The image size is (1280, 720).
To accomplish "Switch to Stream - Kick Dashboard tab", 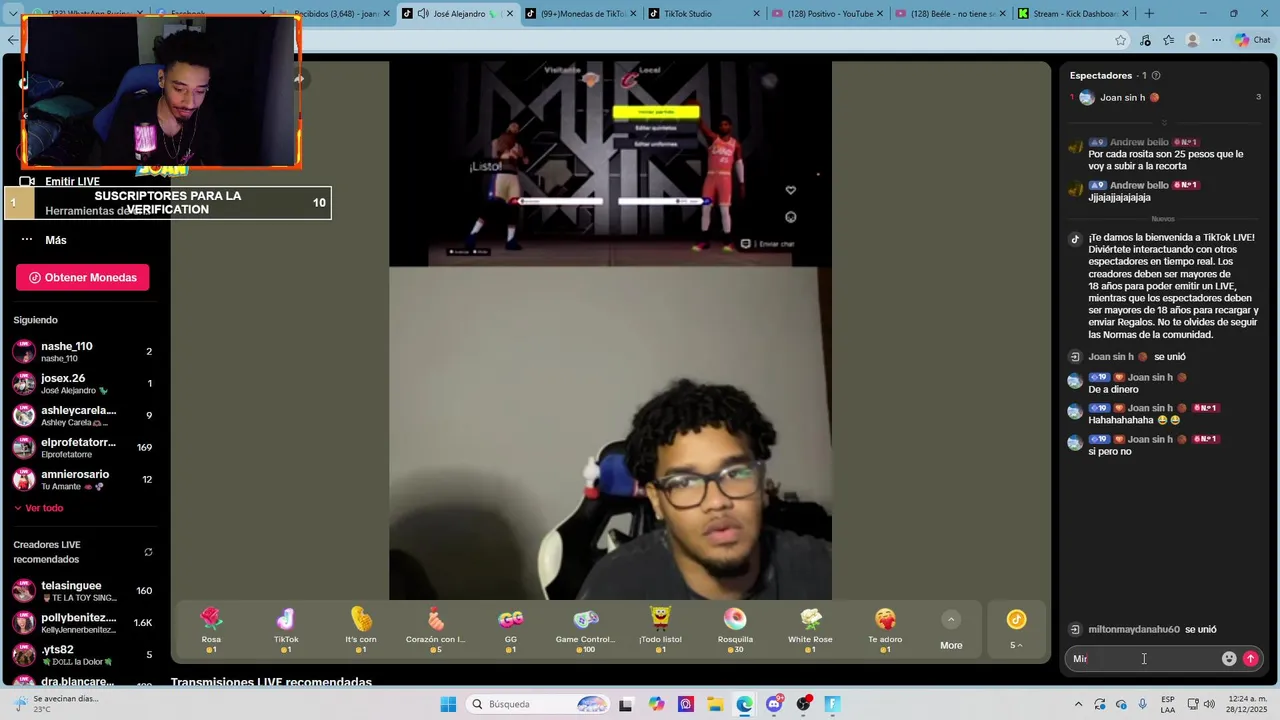I will [x=1073, y=14].
